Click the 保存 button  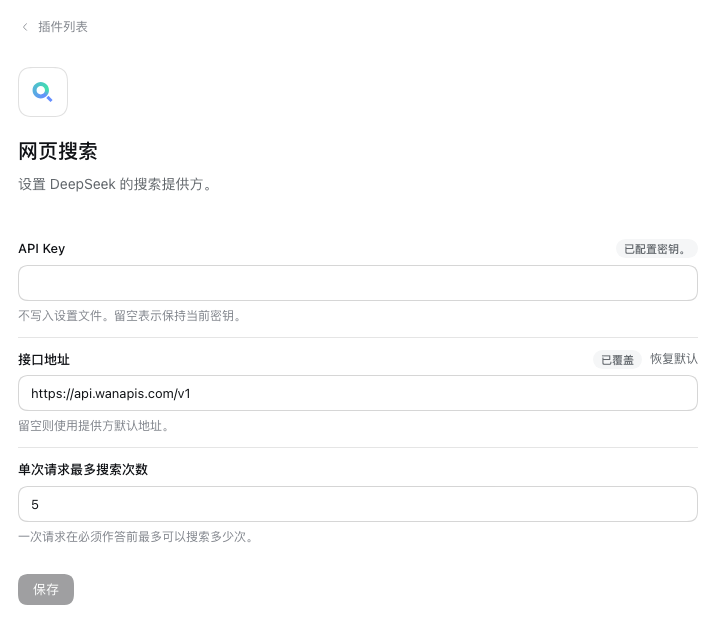click(46, 589)
